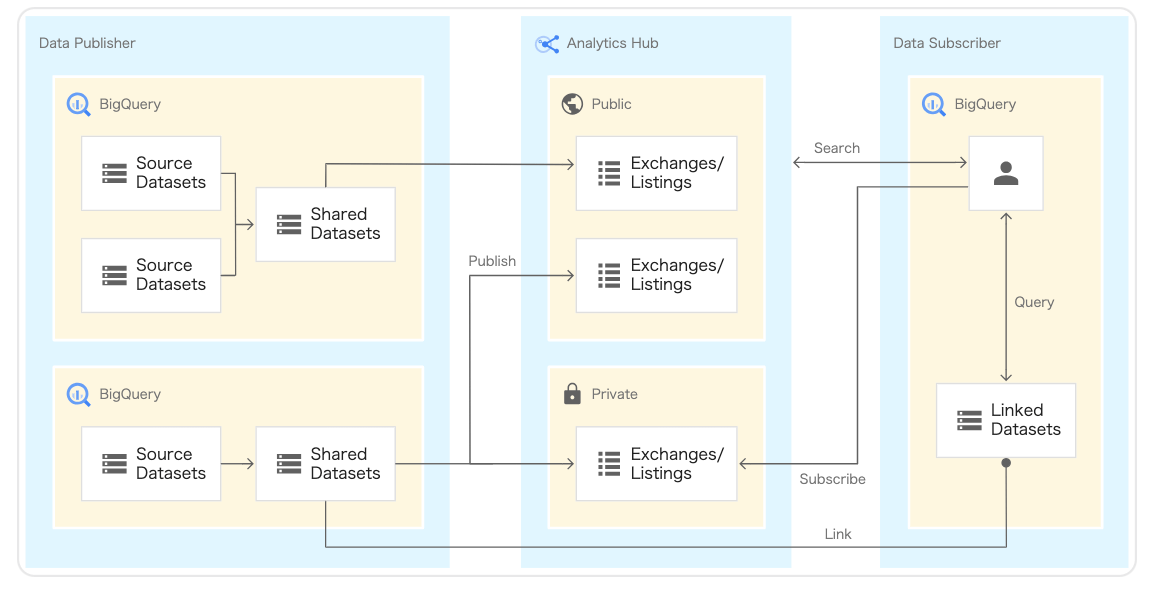Click the Subscribe arrow label
This screenshot has width=1160, height=592.
[832, 479]
